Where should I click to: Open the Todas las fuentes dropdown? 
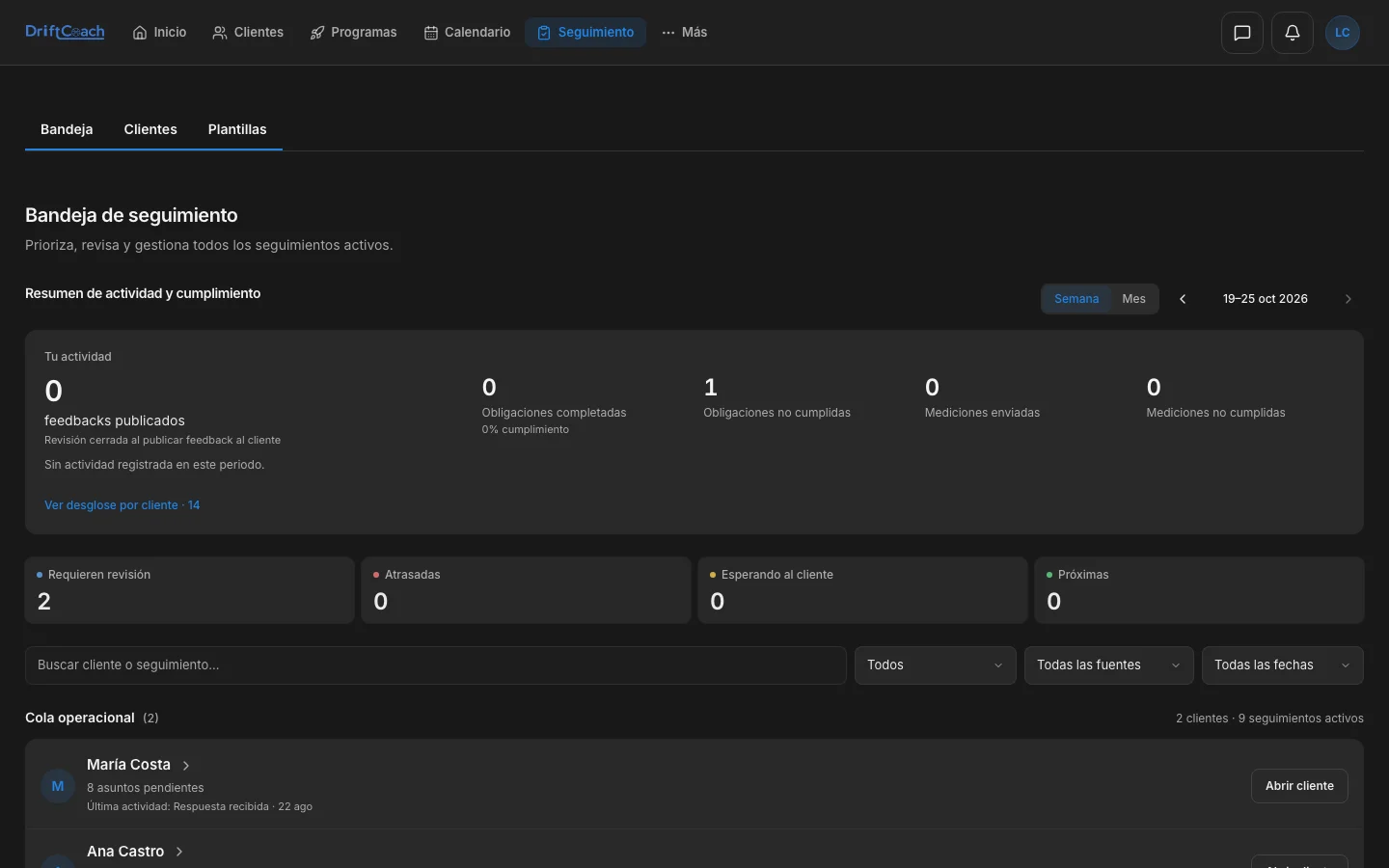click(x=1109, y=665)
